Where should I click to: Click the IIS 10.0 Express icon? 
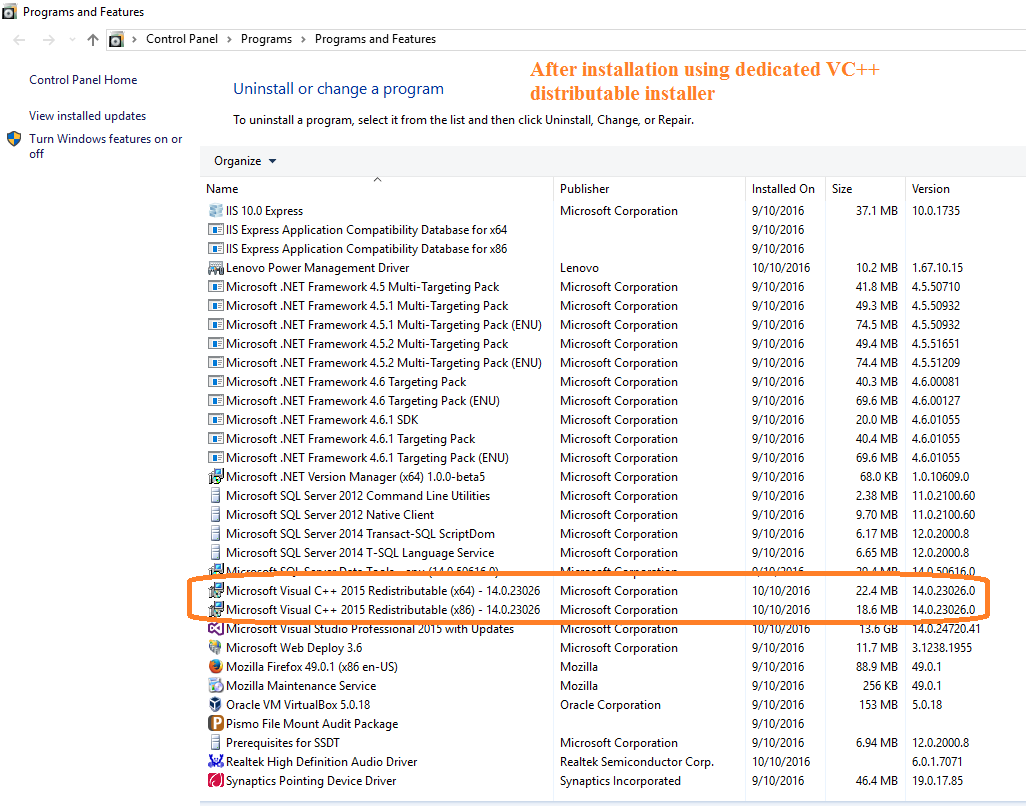218,210
